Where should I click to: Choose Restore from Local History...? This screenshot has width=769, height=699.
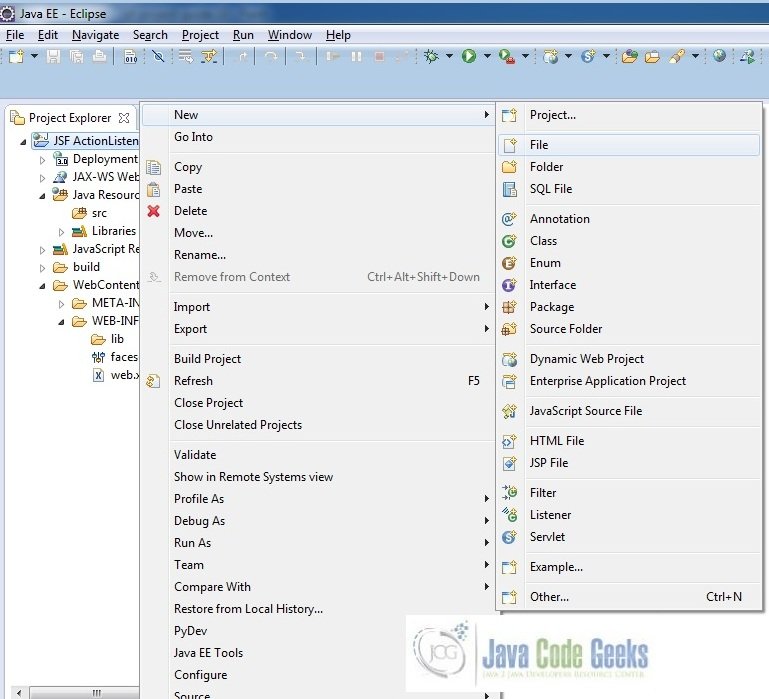click(x=318, y=609)
